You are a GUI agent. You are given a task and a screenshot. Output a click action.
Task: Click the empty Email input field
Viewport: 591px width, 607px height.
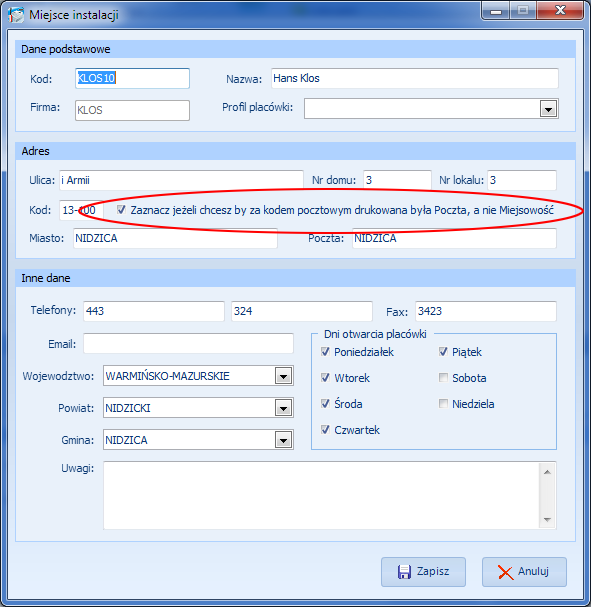coord(188,343)
